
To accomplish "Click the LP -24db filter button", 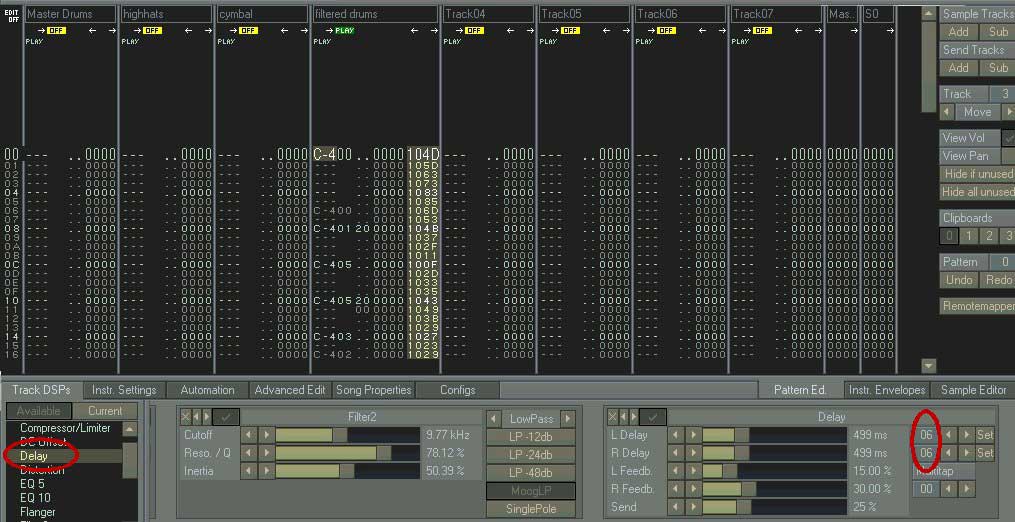I will [530, 455].
